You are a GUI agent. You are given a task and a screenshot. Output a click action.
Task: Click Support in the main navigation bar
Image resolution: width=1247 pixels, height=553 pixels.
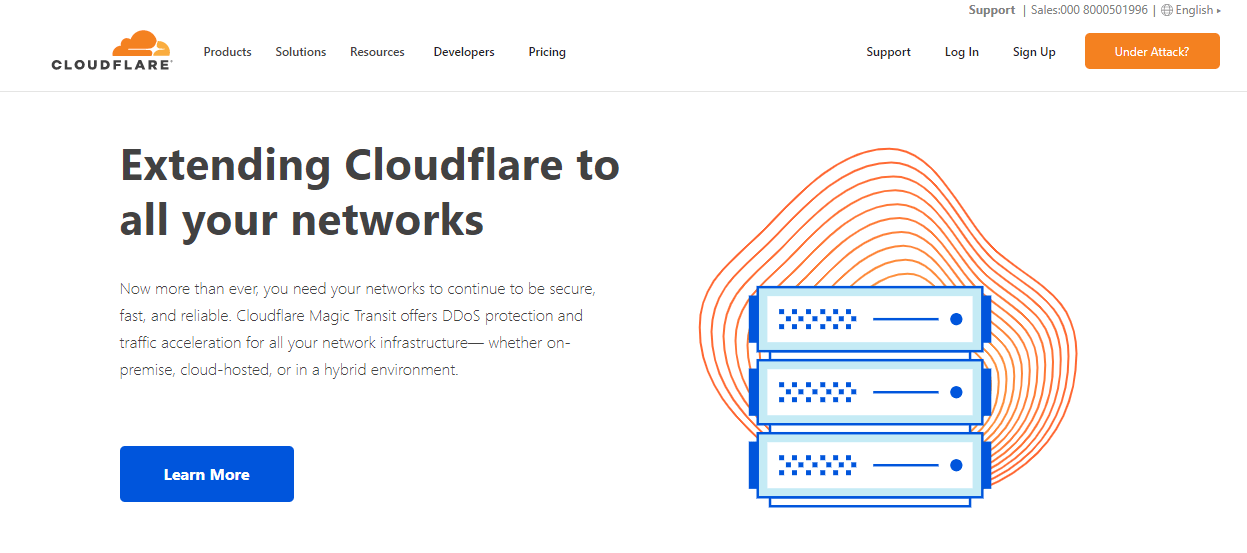point(888,52)
